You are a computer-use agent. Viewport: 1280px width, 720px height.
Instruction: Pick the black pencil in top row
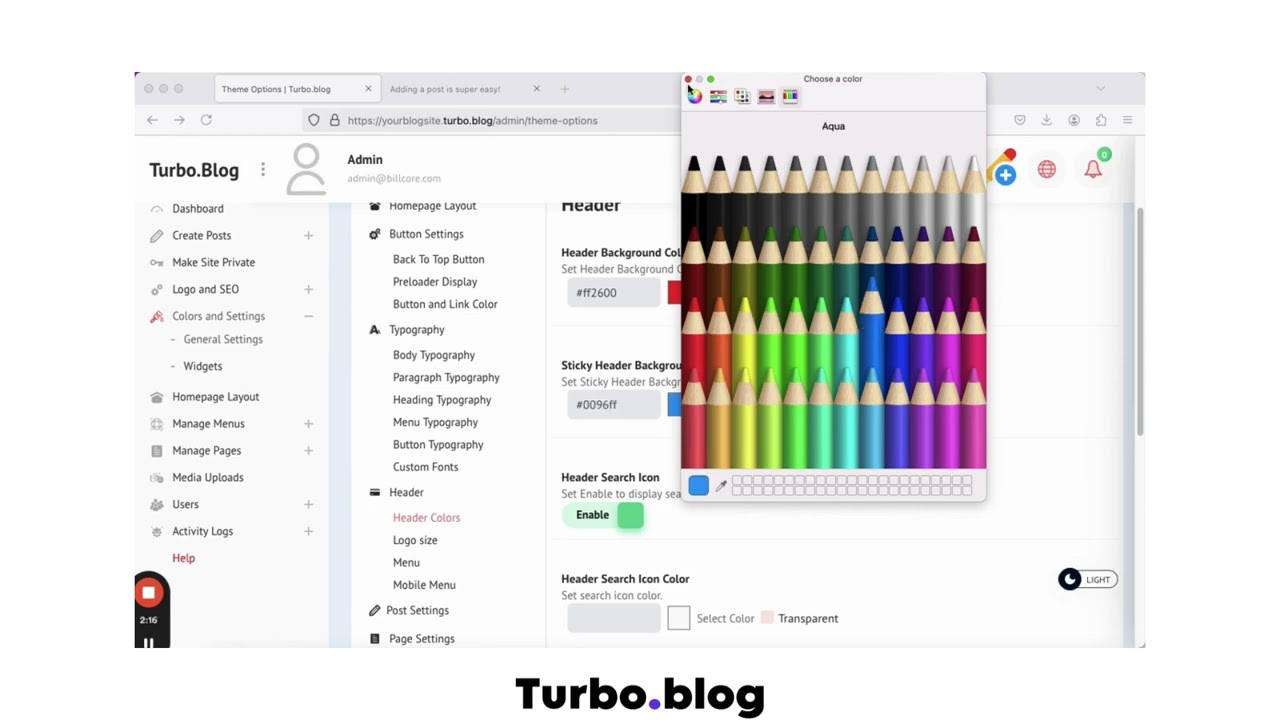pos(694,190)
